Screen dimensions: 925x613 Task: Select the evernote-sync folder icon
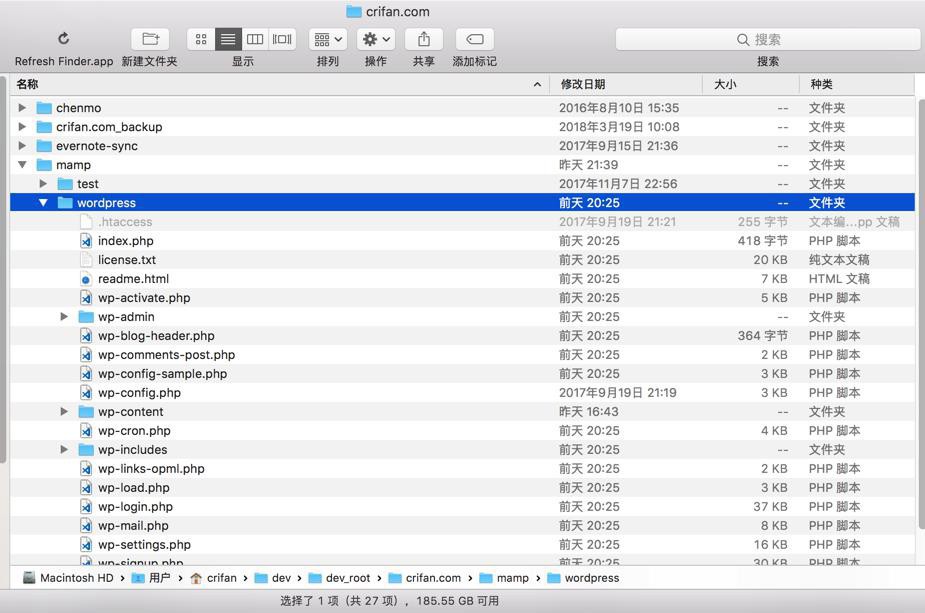(x=44, y=146)
